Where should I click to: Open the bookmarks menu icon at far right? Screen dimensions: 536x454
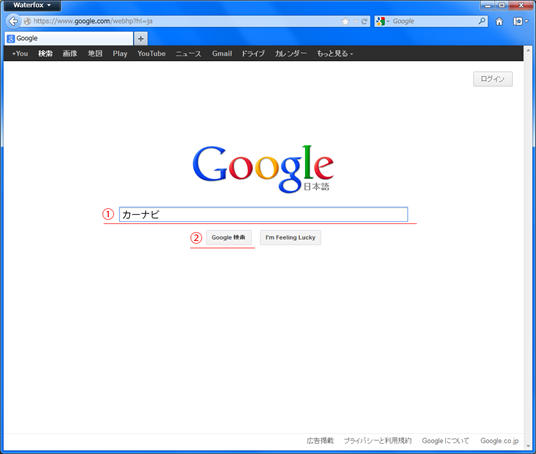coord(520,22)
